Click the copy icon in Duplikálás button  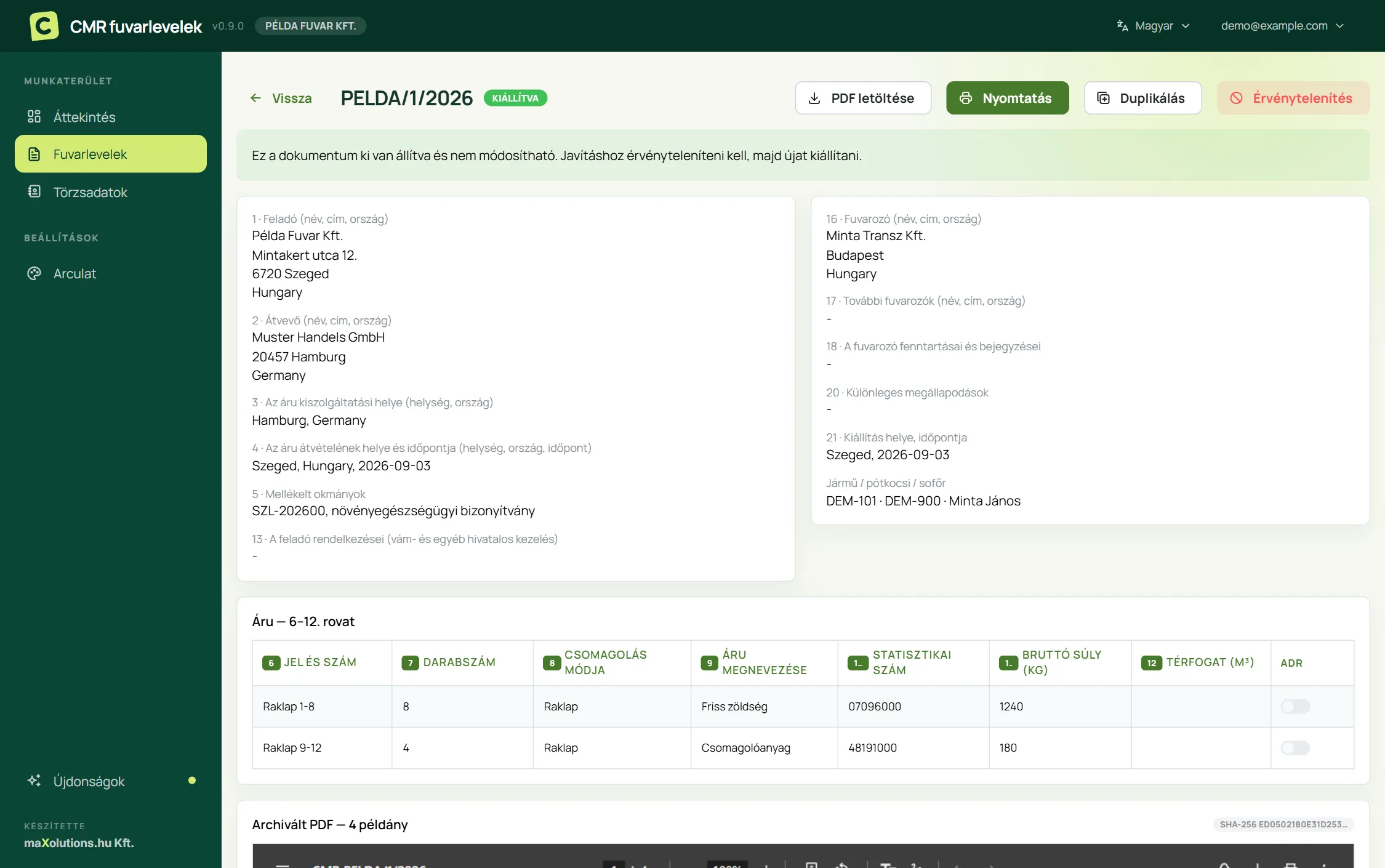tap(1103, 98)
